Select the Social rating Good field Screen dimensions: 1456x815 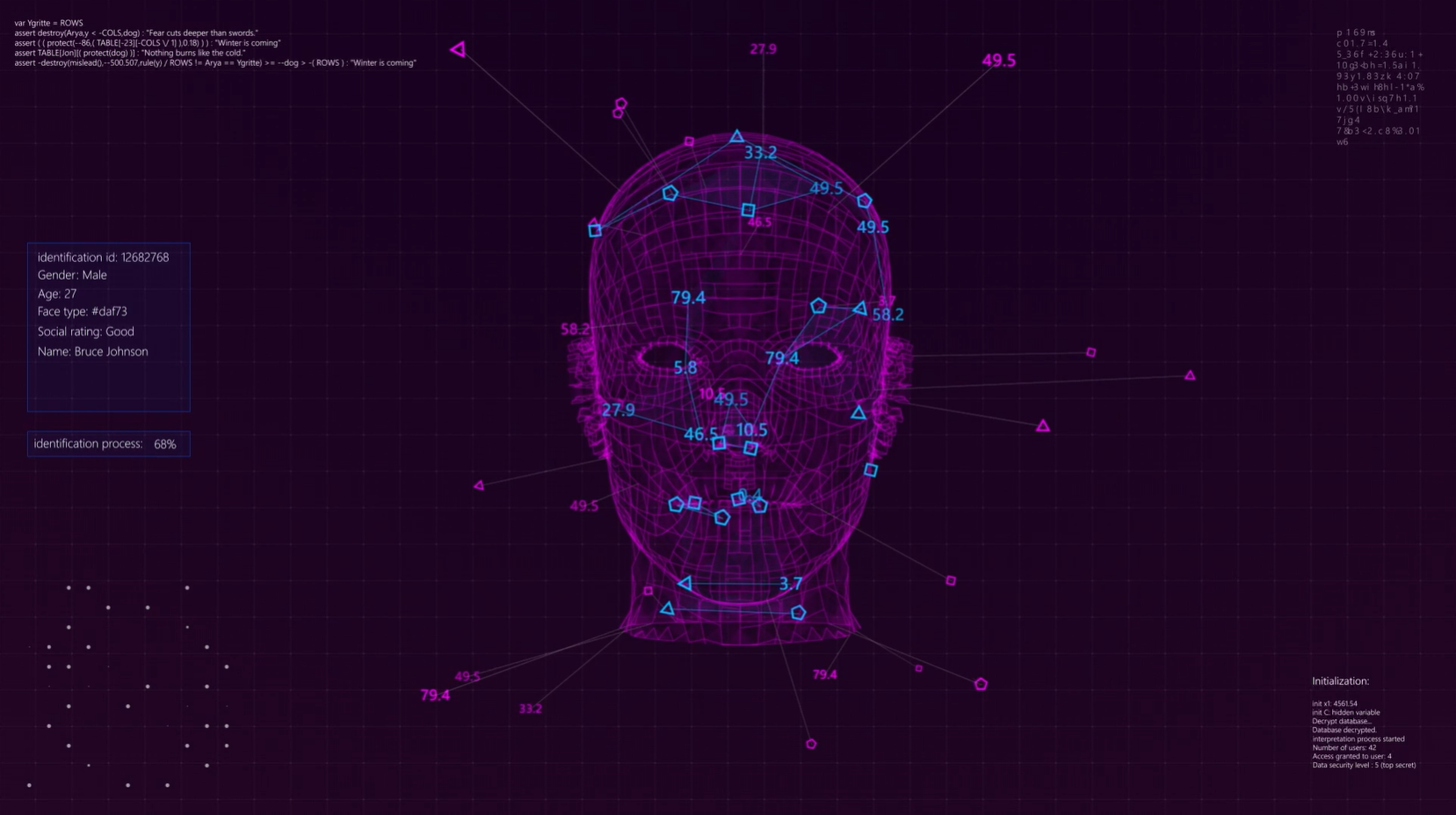point(85,331)
